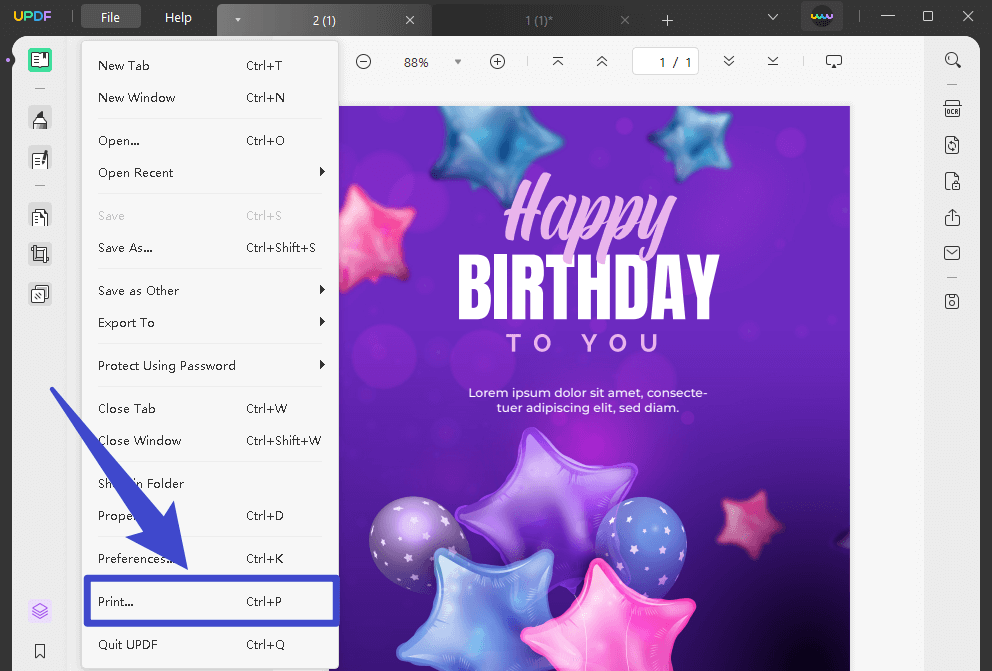This screenshot has height=671, width=992.
Task: Run OCR text recognition
Action: [x=953, y=109]
